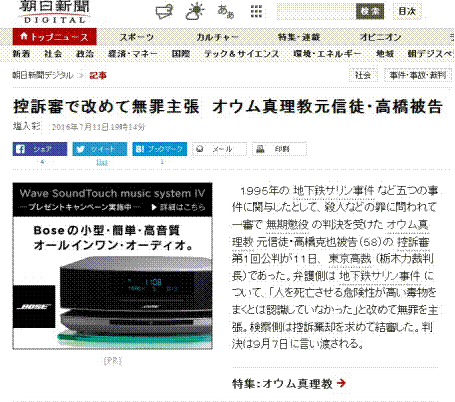
Task: Select 新着 in sub-navigation
Action: pos(21,54)
